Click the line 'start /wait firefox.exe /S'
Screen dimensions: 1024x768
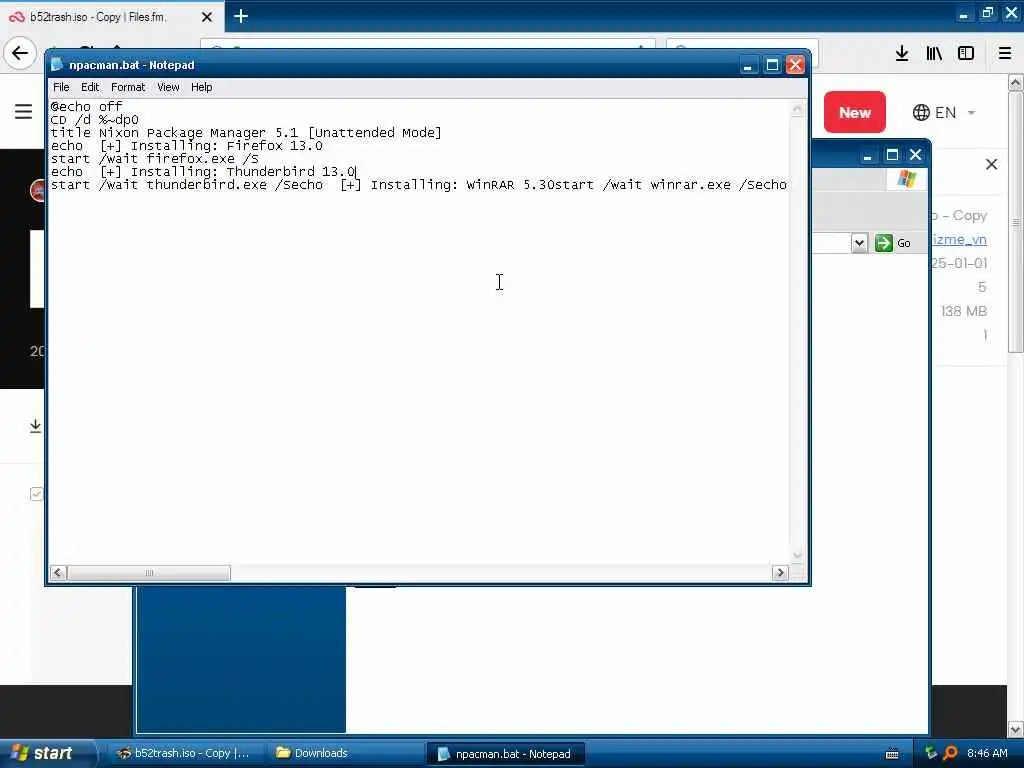[155, 159]
